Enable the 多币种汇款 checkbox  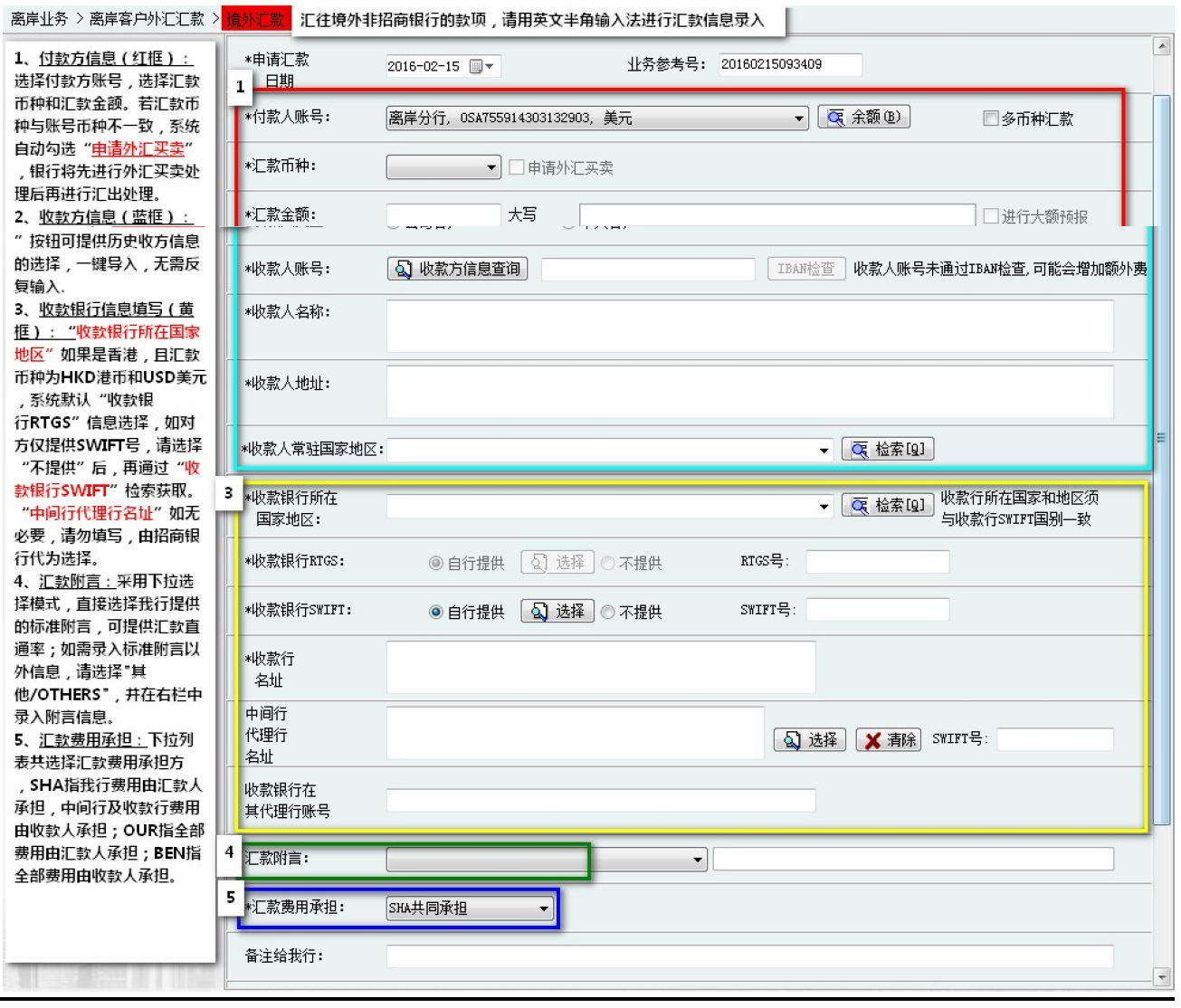pos(990,119)
